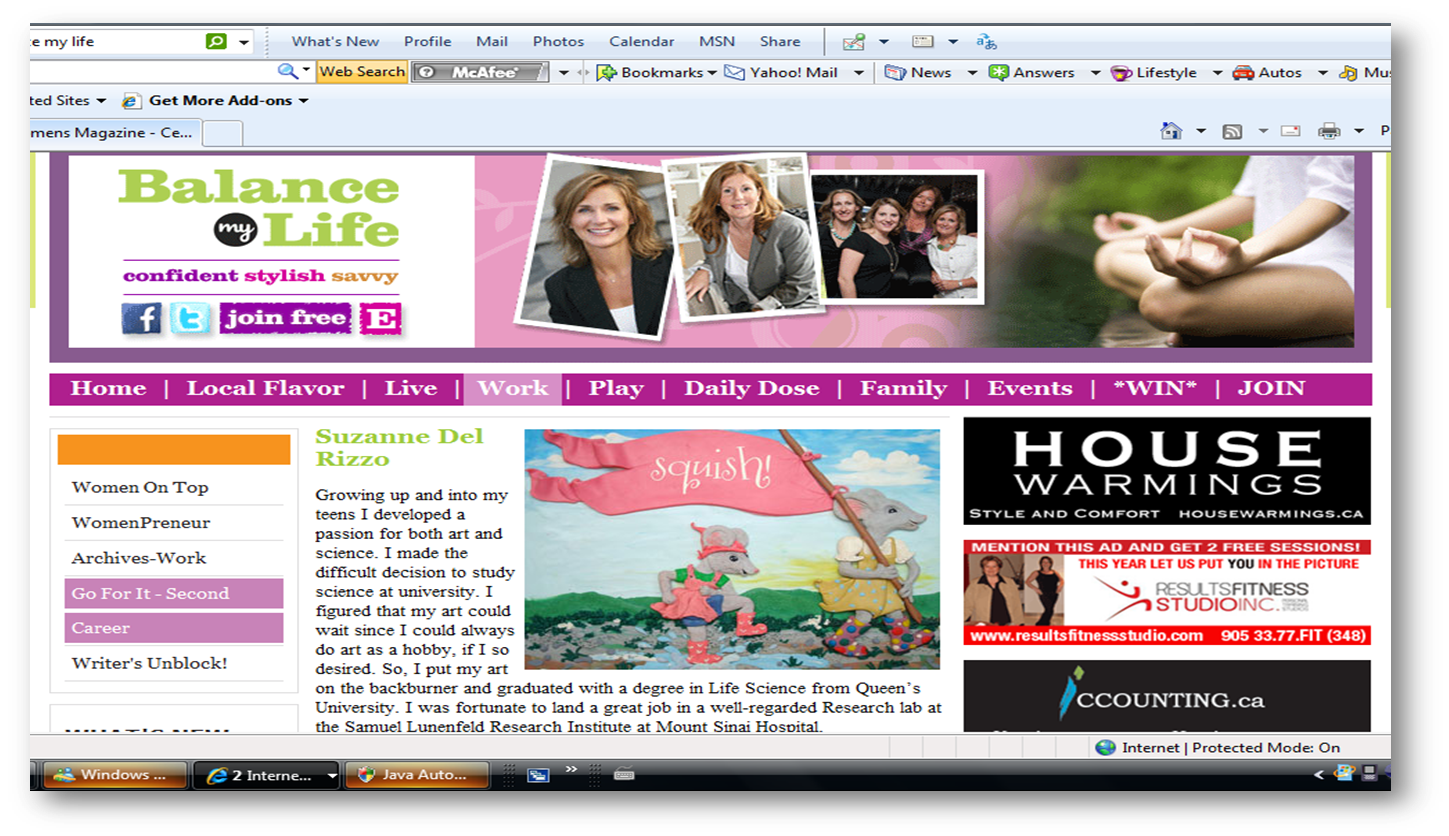The image size is (1449, 836).
Task: Open the *WIN* navigation item
Action: 1155,388
